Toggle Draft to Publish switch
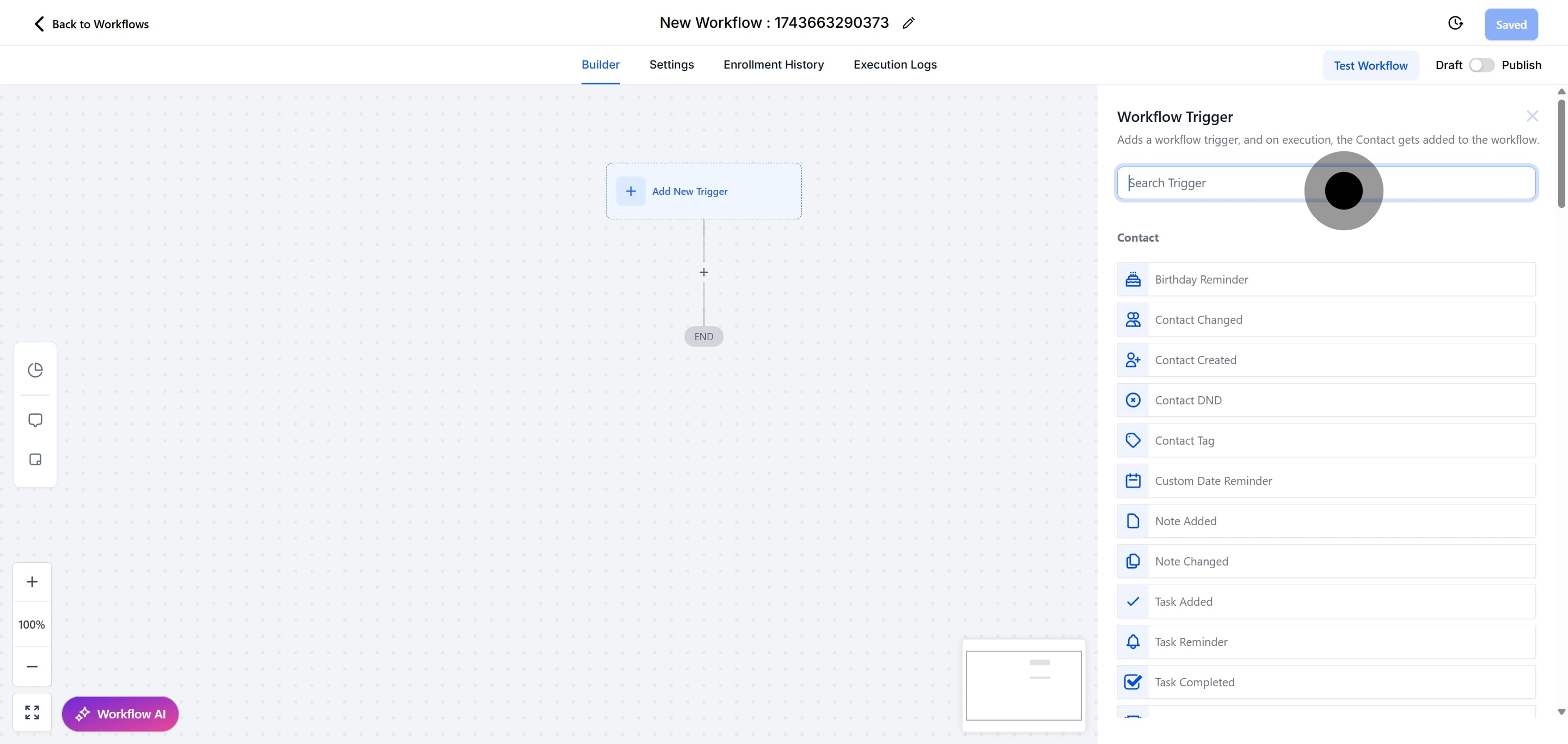 point(1481,65)
